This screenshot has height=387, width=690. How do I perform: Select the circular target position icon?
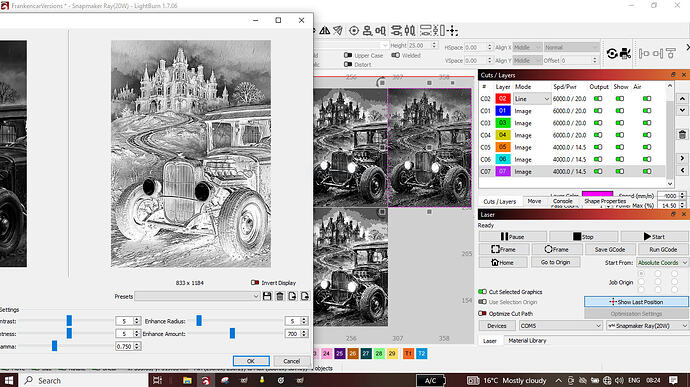pyautogui.click(x=354, y=30)
